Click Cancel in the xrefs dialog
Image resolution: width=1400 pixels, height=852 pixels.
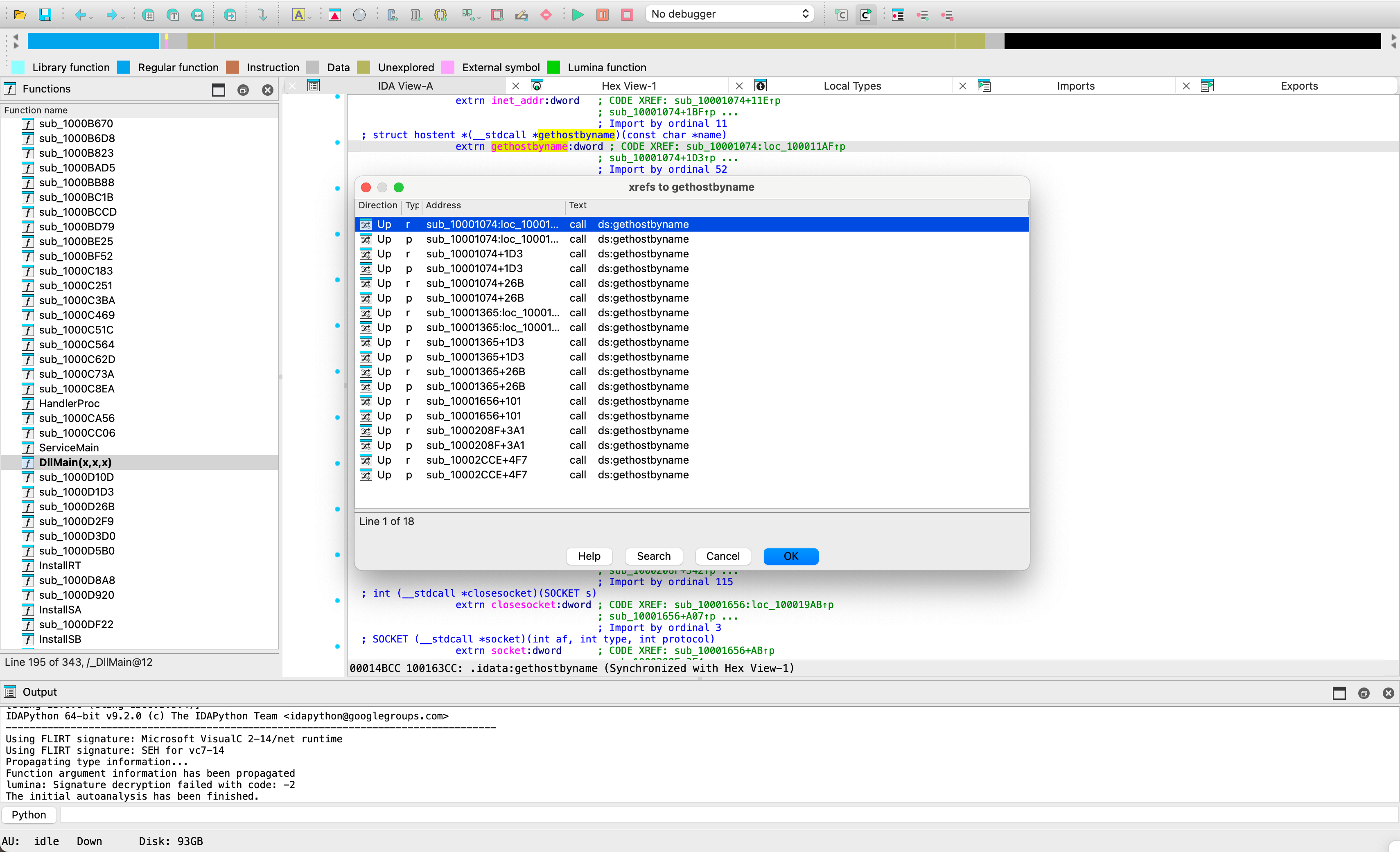[x=723, y=556]
